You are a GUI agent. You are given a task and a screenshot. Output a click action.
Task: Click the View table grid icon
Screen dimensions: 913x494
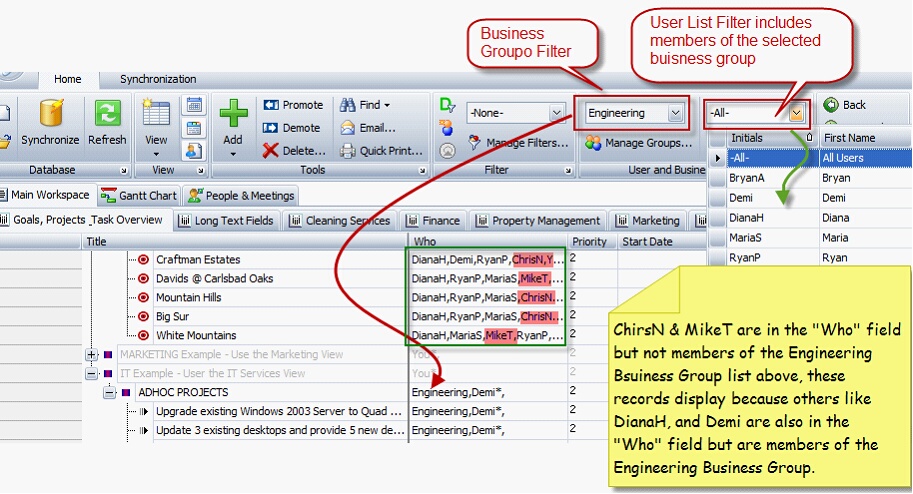tap(155, 112)
